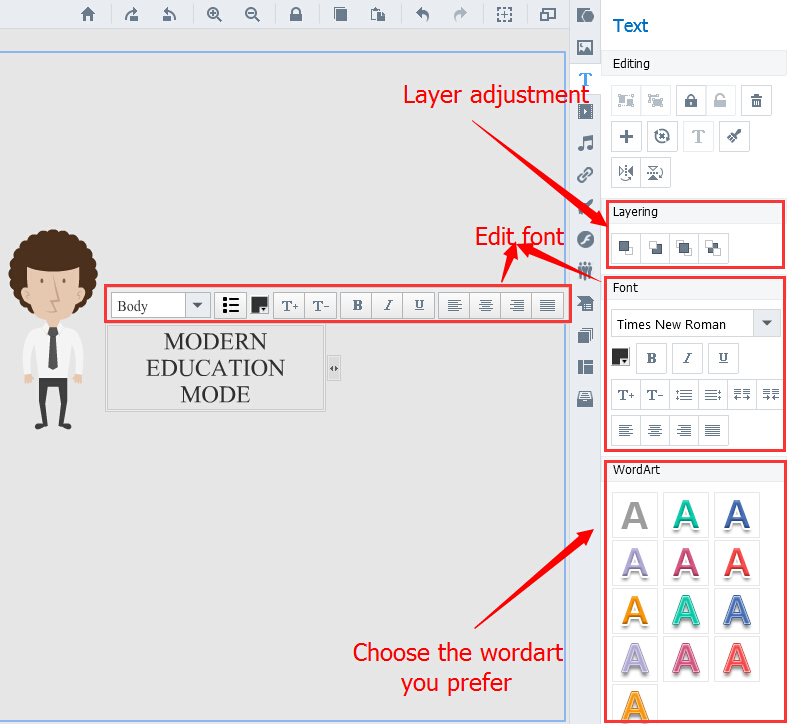Open the Body style dropdown in floating toolbar
The width and height of the screenshot is (790, 724).
coord(198,305)
